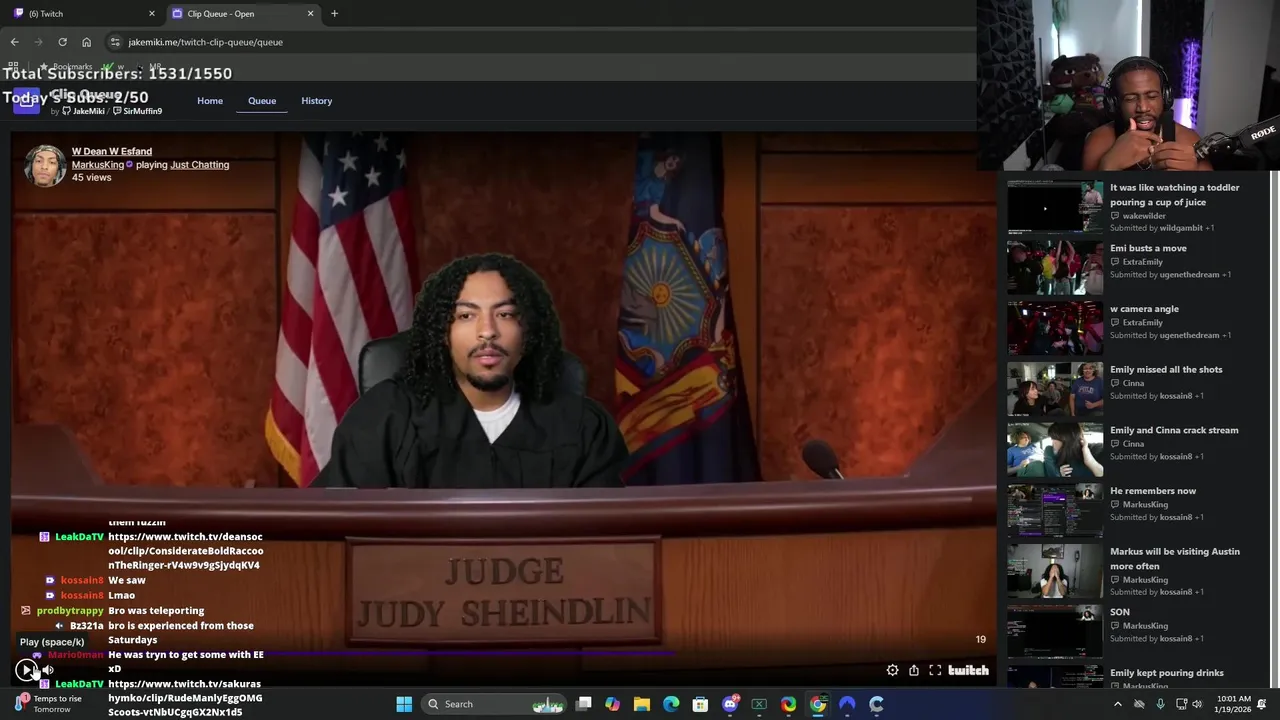Open the SirMuffin9 author link

pos(138,111)
